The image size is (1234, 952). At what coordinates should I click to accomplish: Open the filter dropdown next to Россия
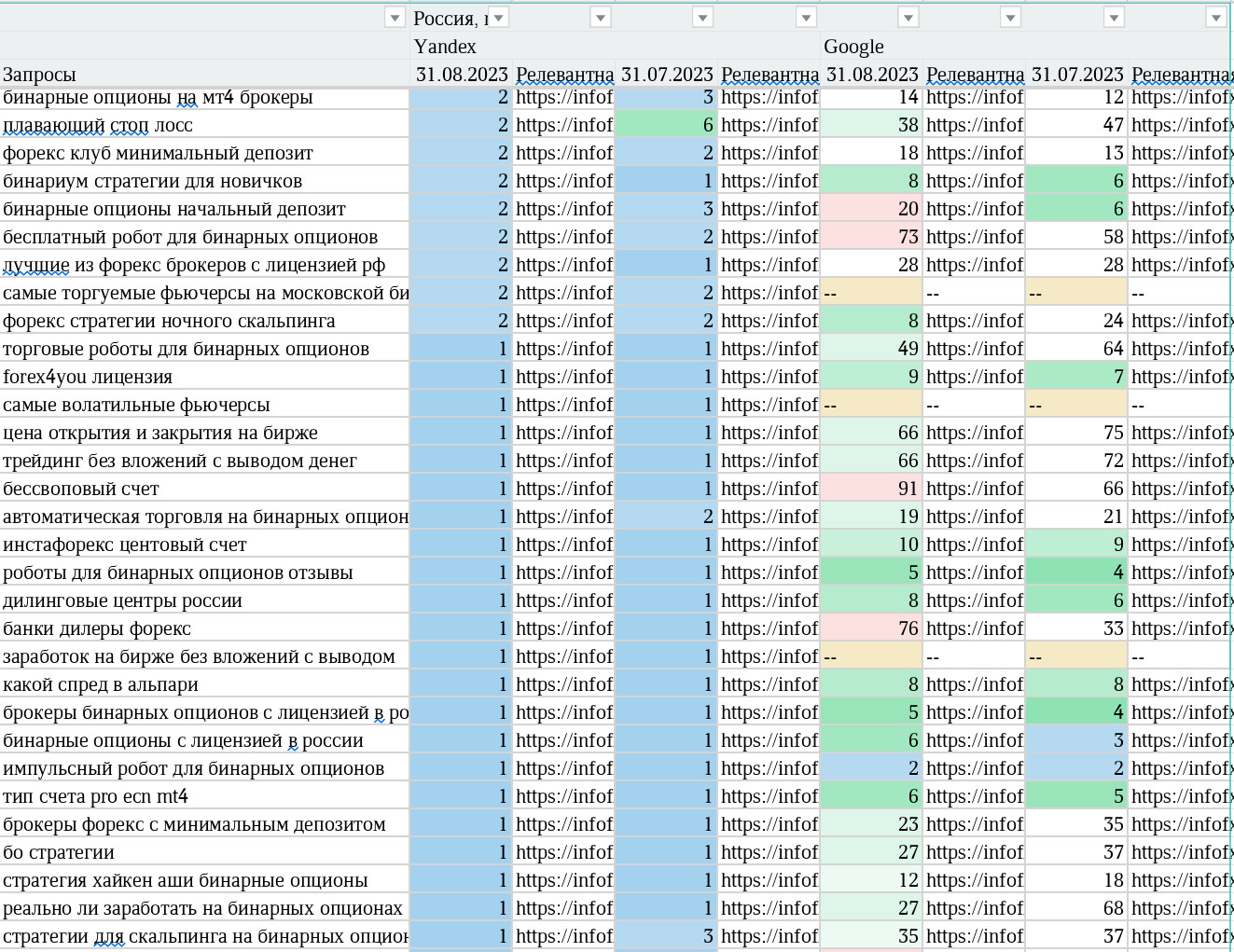point(498,18)
